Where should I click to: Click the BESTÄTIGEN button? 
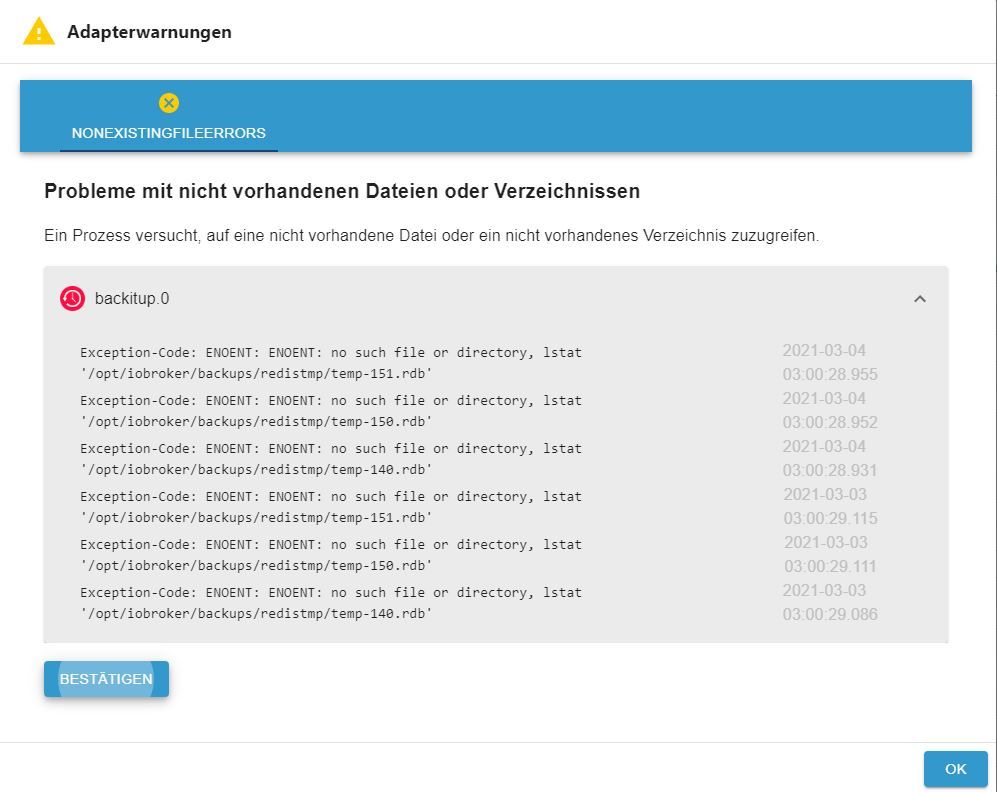(106, 679)
